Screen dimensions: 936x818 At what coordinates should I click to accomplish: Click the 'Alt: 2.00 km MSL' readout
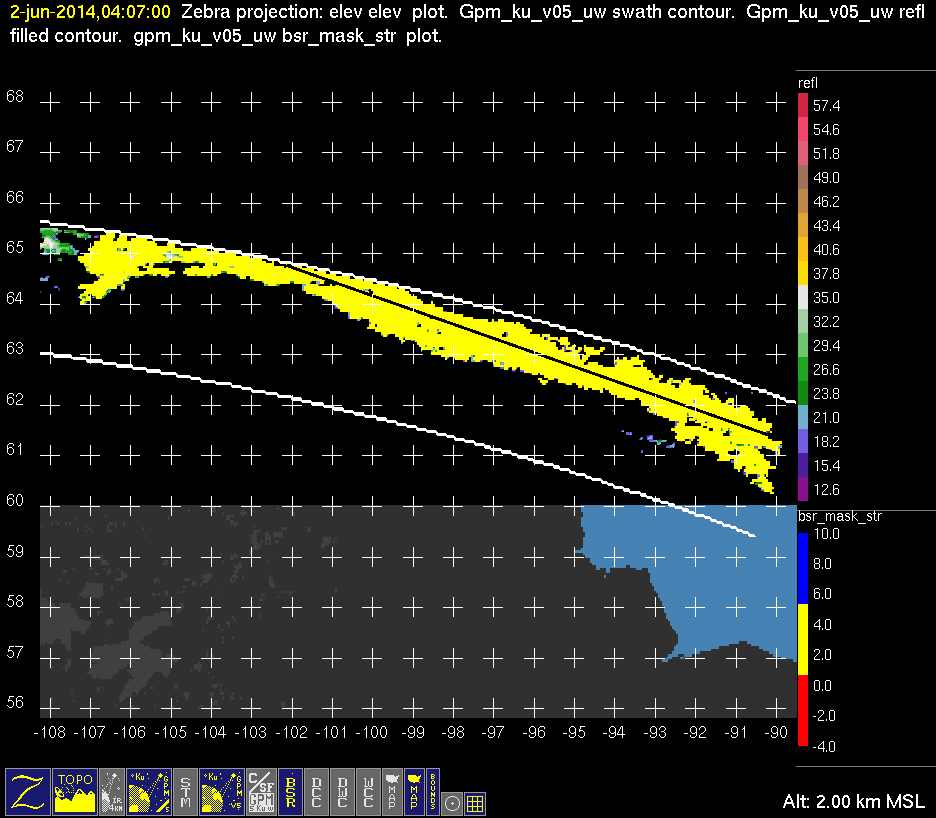coord(854,801)
